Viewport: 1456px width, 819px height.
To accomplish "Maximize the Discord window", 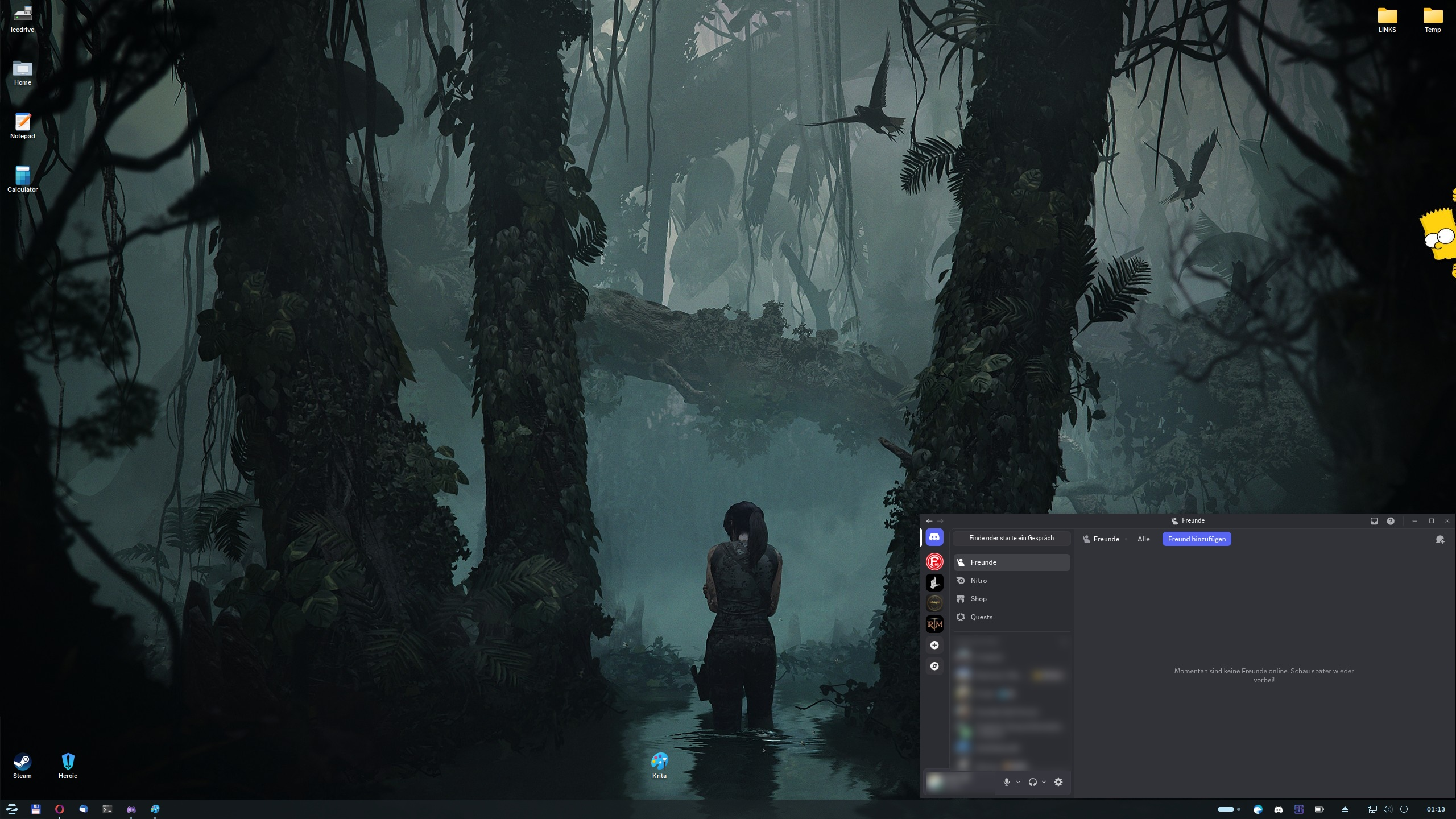I will pos(1431,521).
